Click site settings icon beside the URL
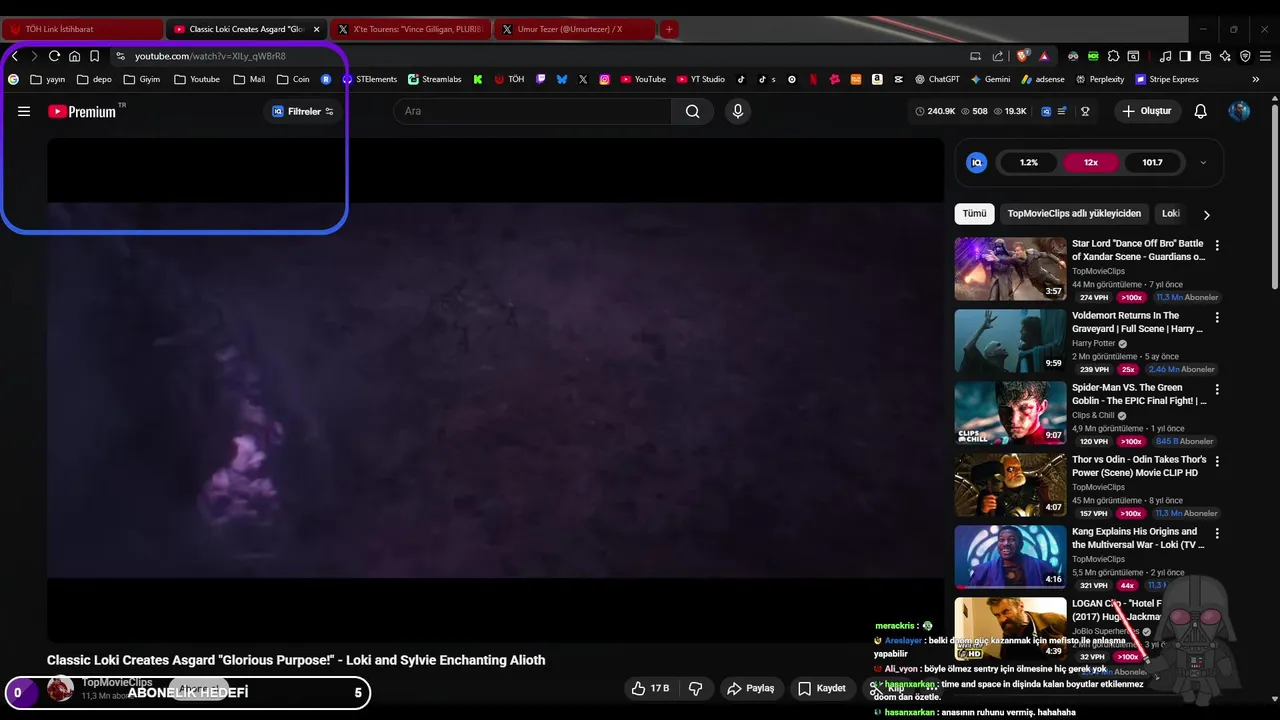 121,56
